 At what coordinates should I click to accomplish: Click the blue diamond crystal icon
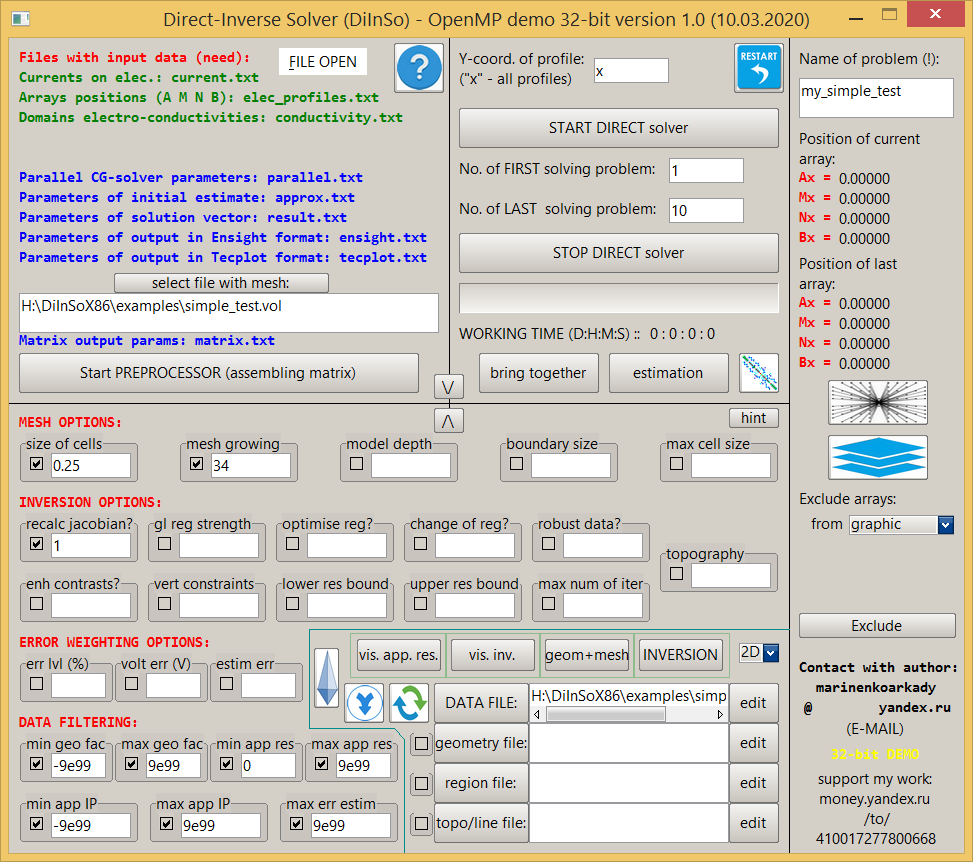click(327, 678)
